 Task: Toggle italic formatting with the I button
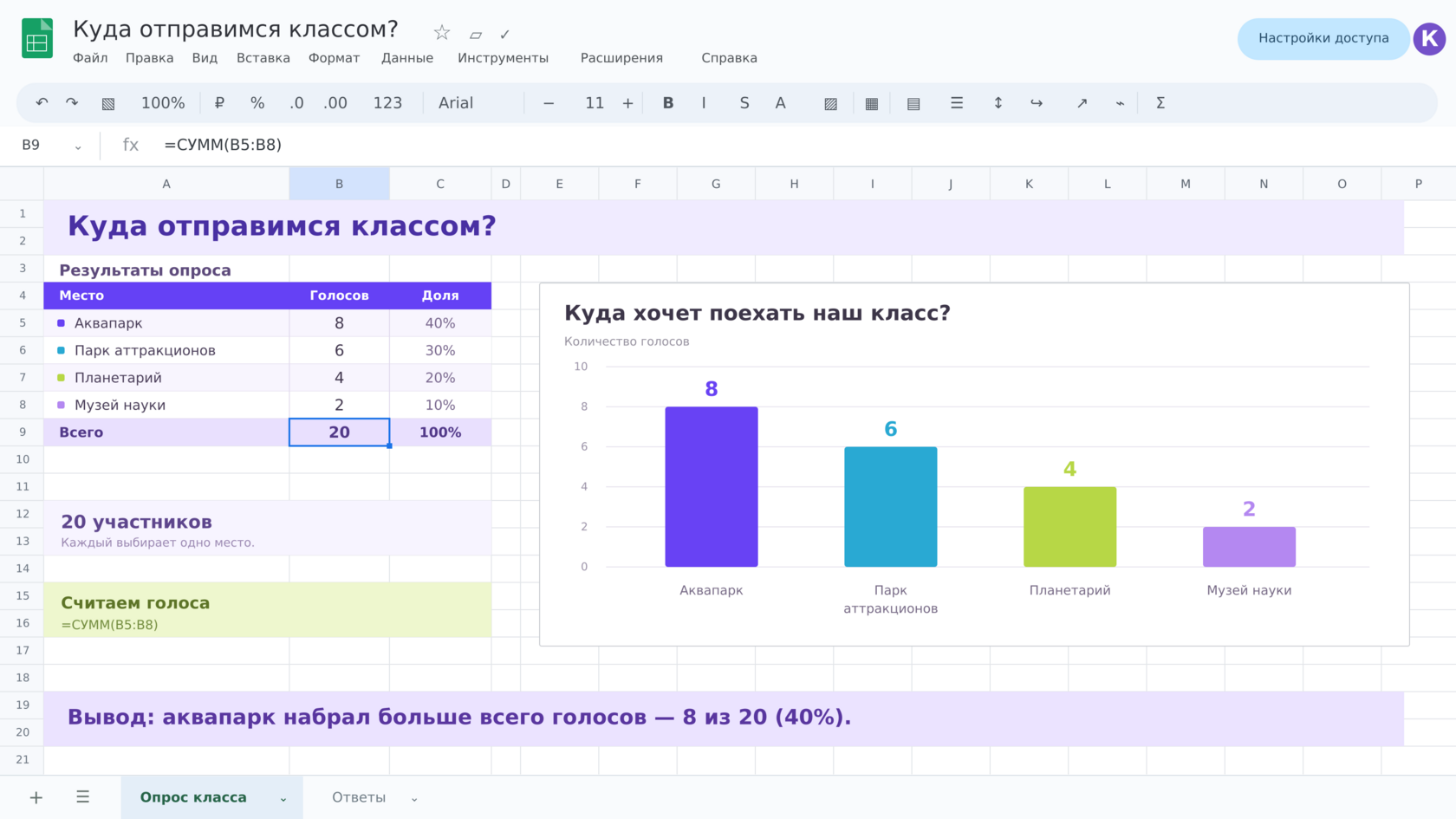pyautogui.click(x=704, y=103)
